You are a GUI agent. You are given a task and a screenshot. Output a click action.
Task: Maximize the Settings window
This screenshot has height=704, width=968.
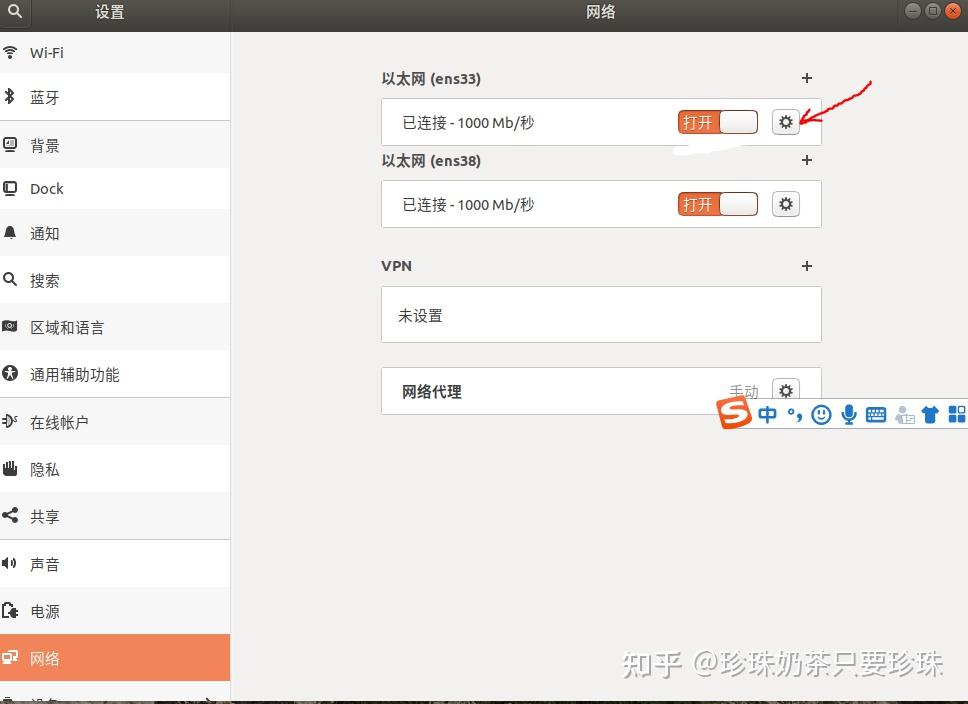933,10
